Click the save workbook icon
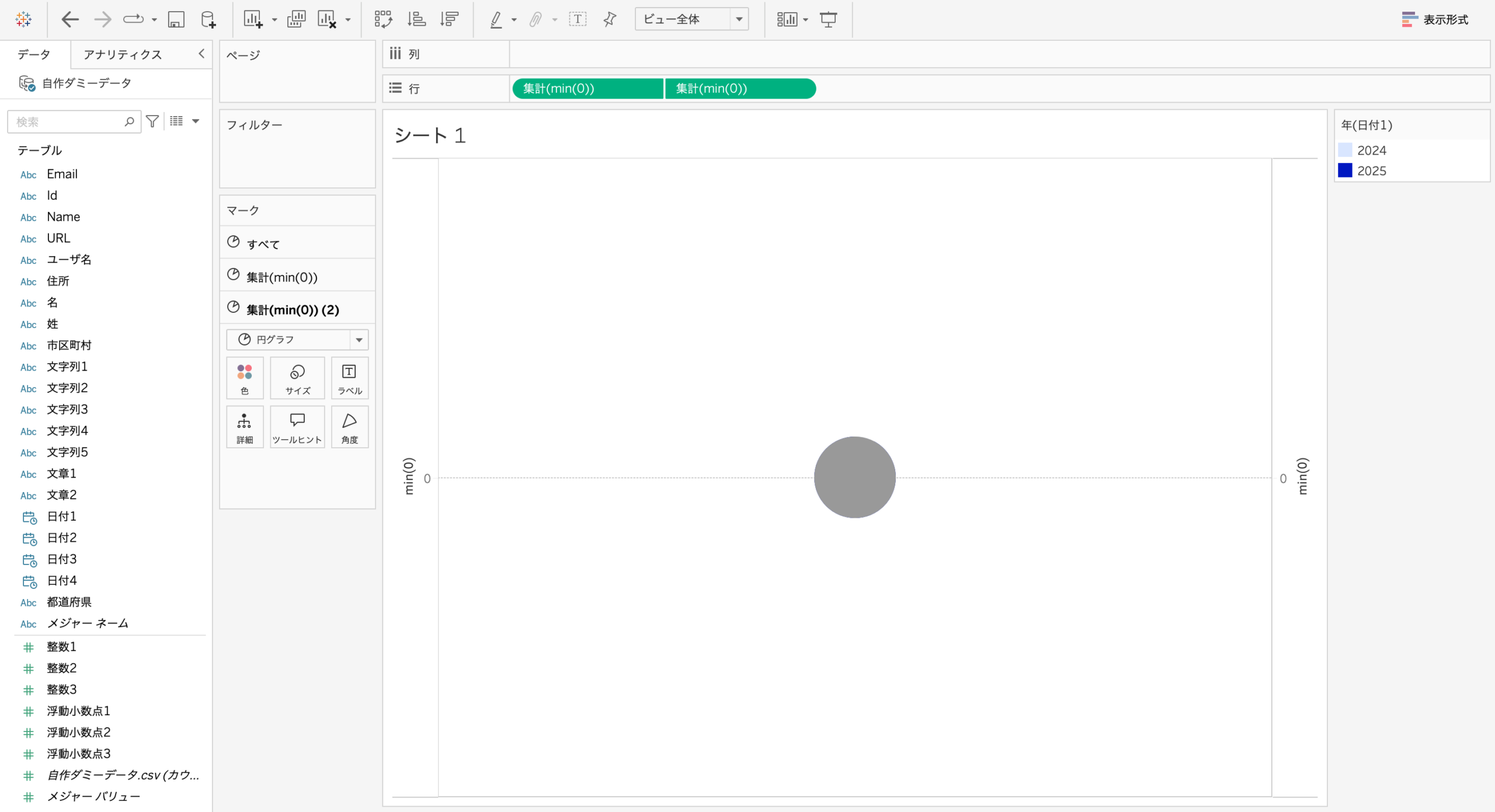The height and width of the screenshot is (812, 1495). click(176, 19)
